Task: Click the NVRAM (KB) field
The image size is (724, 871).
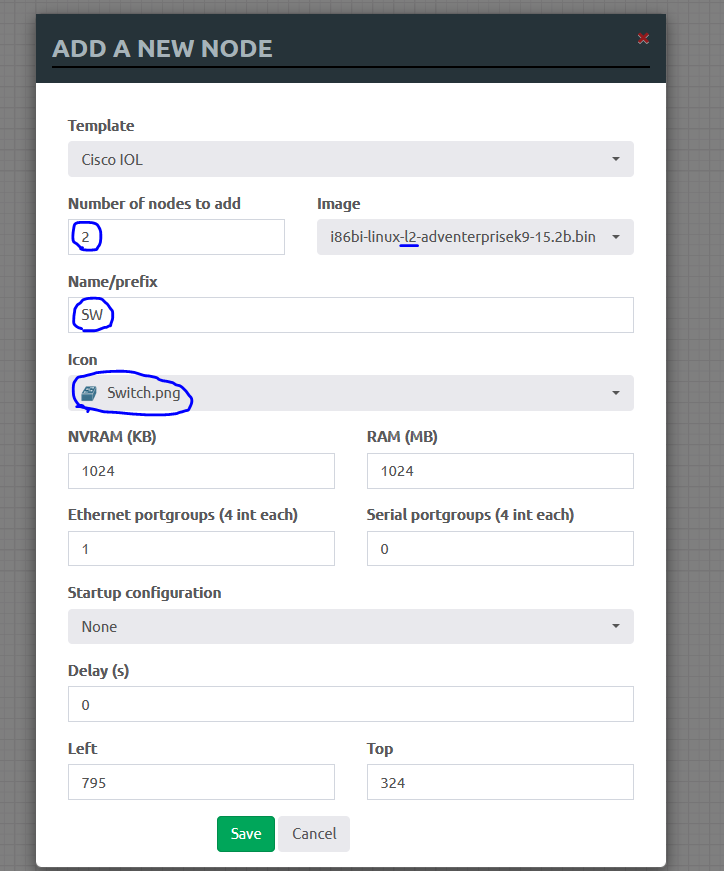Action: [x=201, y=471]
